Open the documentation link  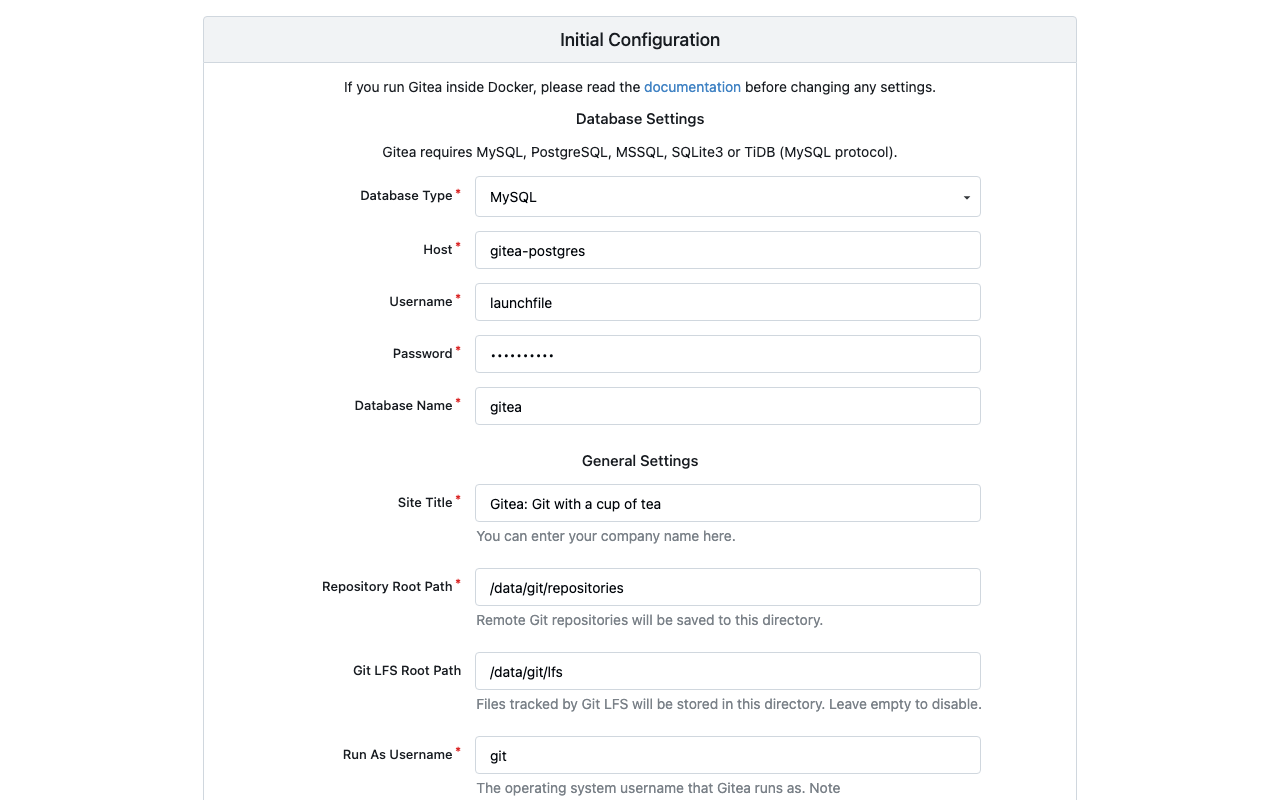click(692, 87)
